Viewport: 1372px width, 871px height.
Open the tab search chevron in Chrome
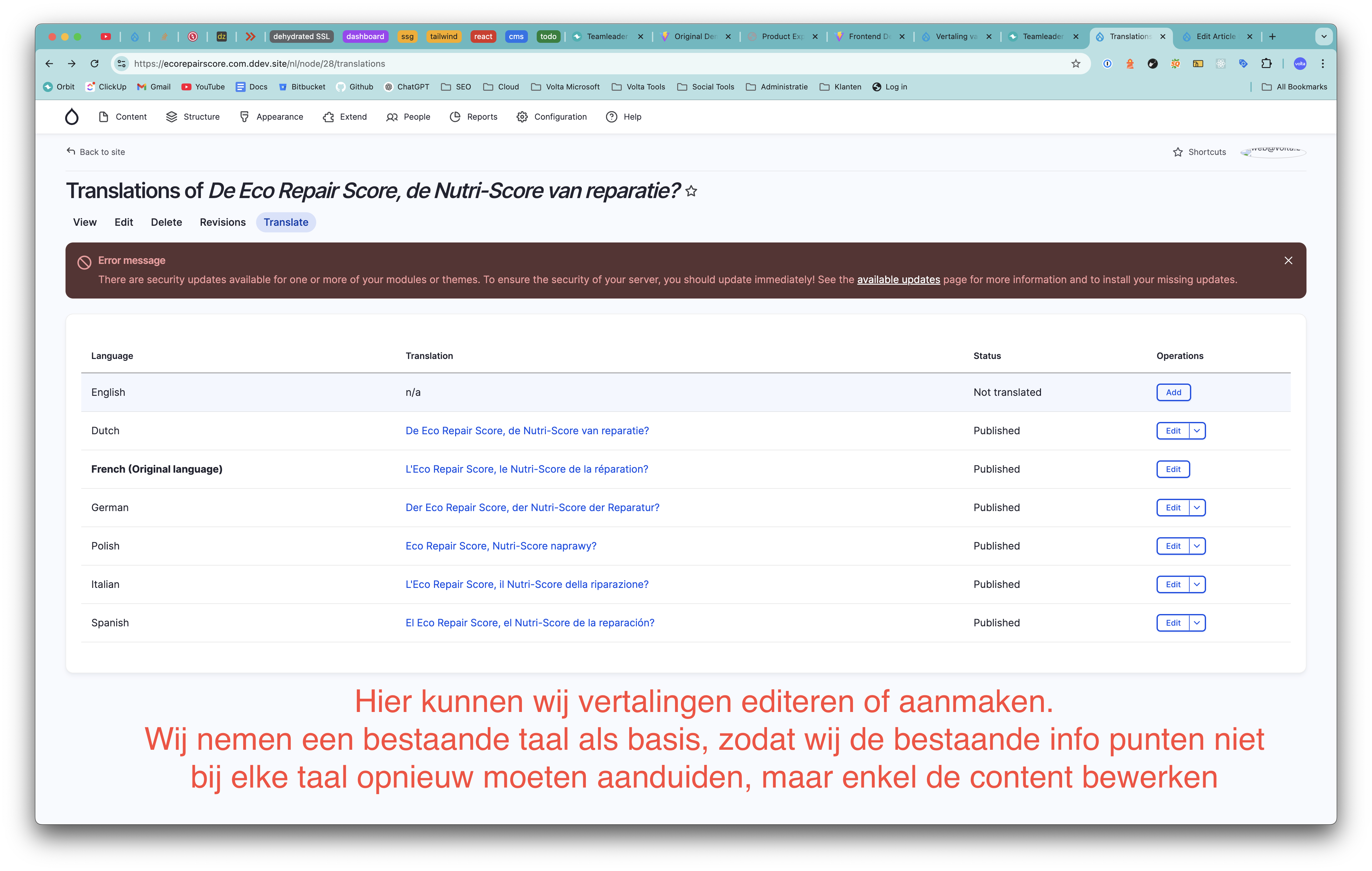(1323, 37)
